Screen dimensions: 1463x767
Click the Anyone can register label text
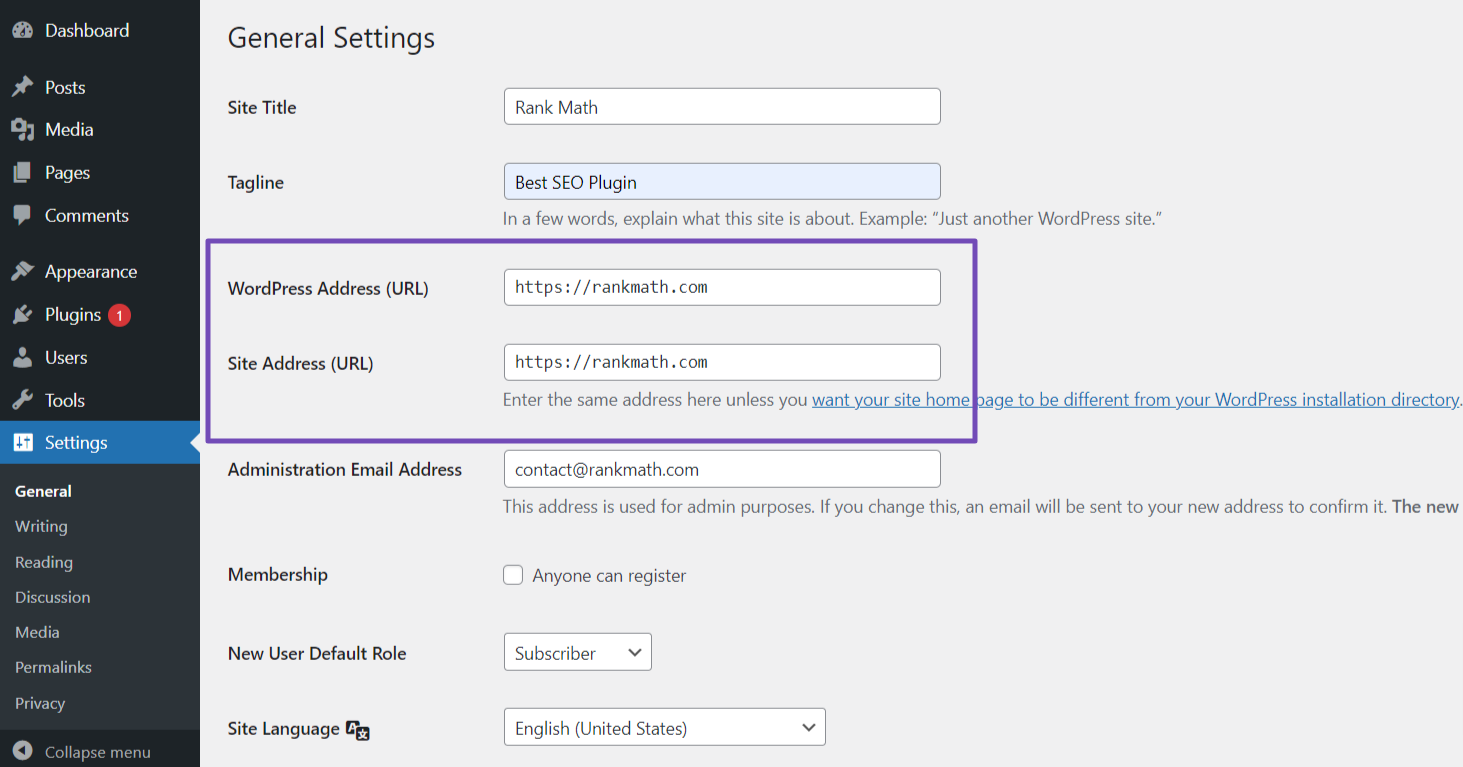point(609,576)
